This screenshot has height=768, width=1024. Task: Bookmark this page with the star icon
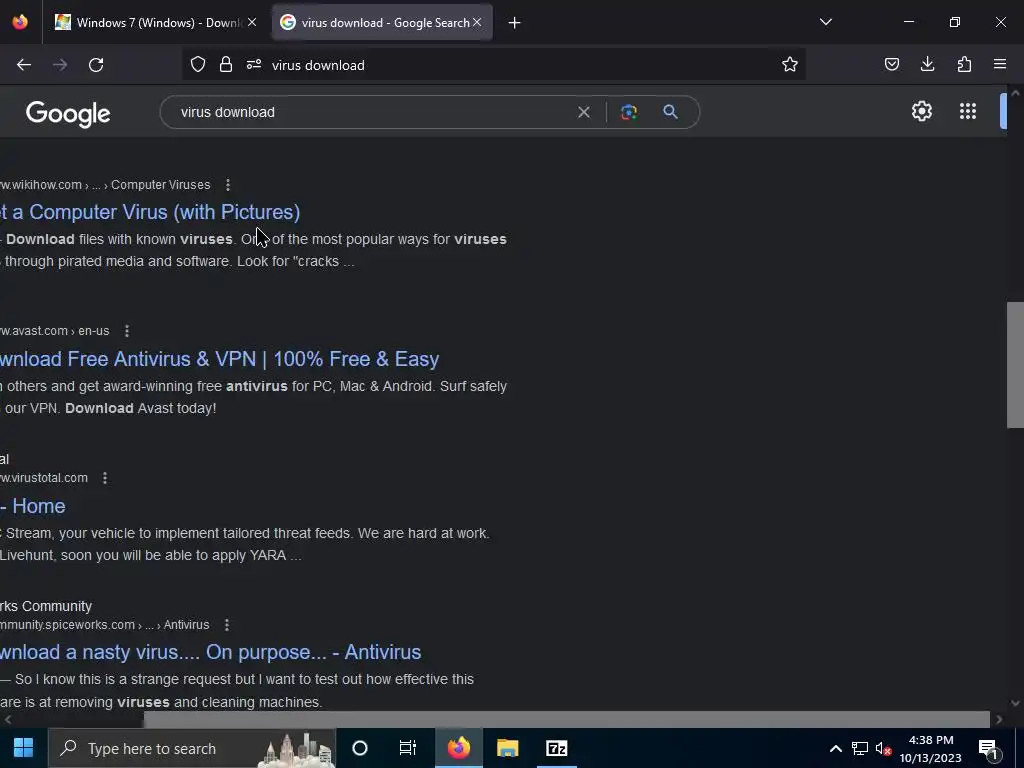(x=790, y=64)
